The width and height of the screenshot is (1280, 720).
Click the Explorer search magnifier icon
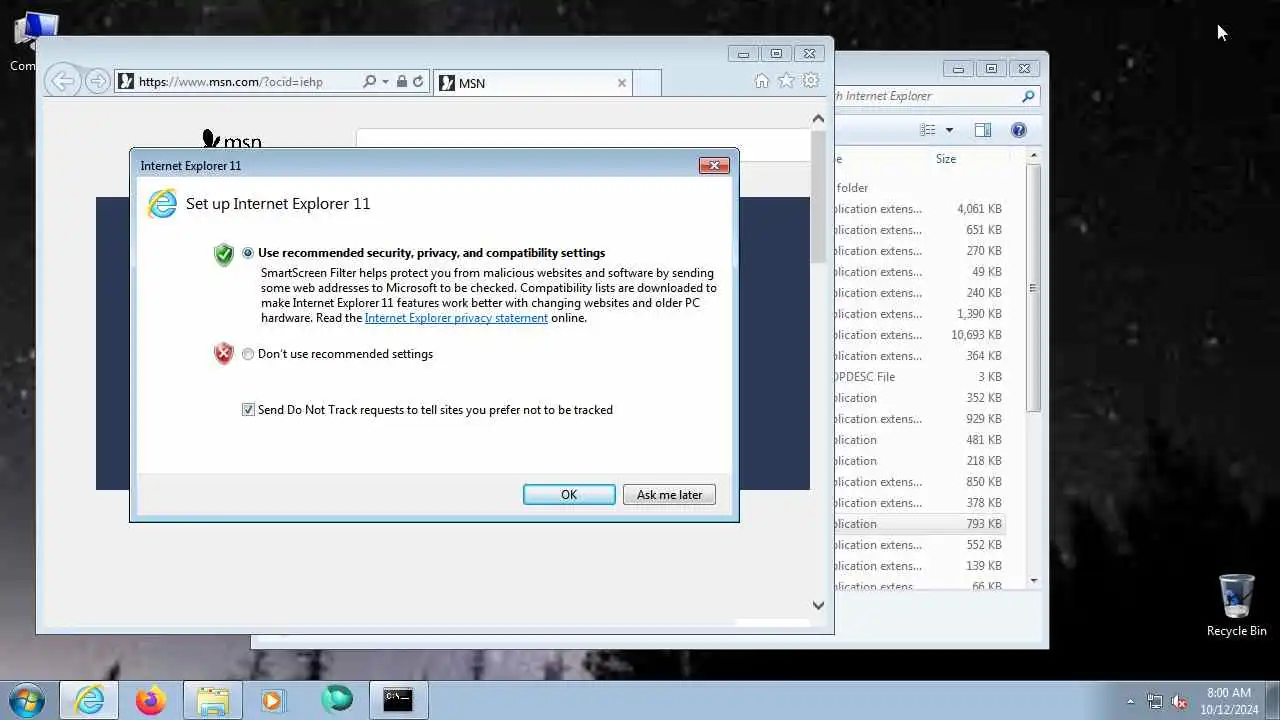(1028, 96)
